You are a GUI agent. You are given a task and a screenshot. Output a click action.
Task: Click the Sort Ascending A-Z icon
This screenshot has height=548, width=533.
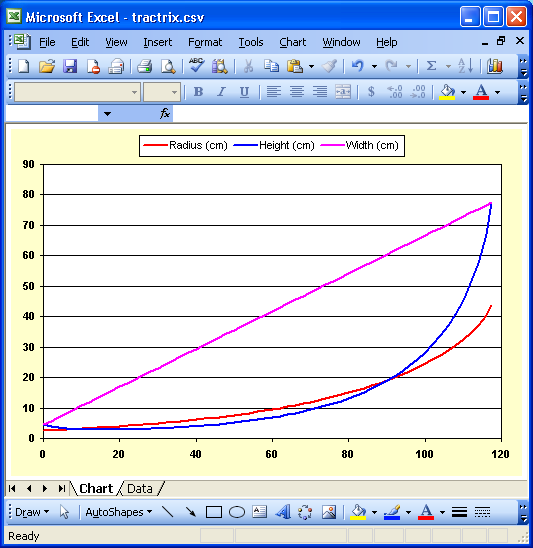pos(466,66)
